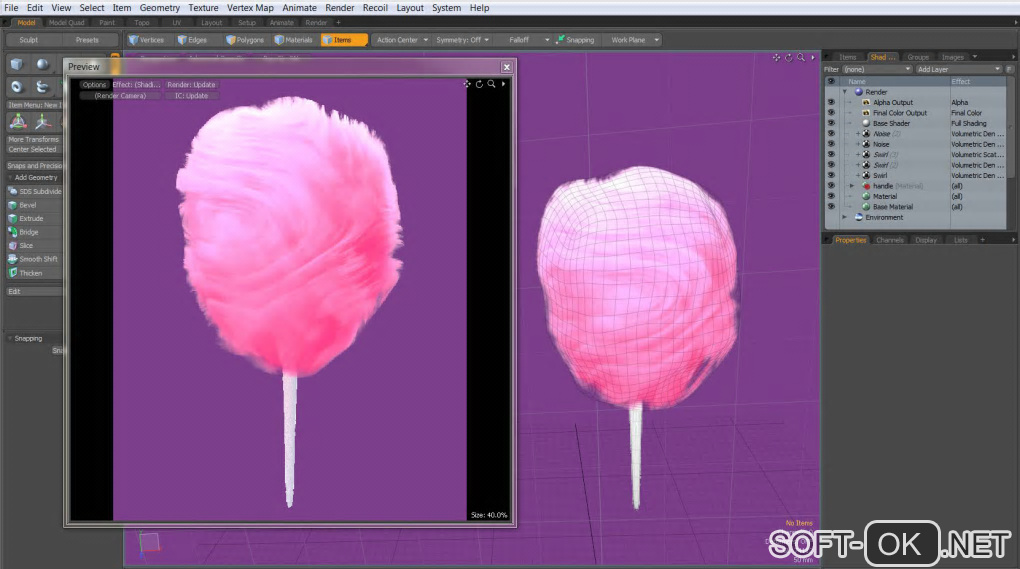Click the Options button in Preview
Viewport: 1020px width, 569px height.
click(94, 85)
